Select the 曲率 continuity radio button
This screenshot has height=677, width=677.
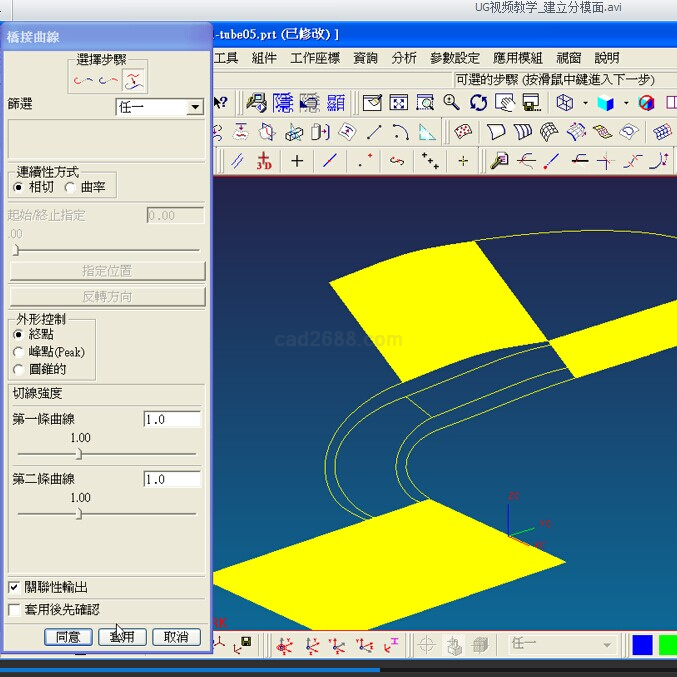pyautogui.click(x=70, y=187)
